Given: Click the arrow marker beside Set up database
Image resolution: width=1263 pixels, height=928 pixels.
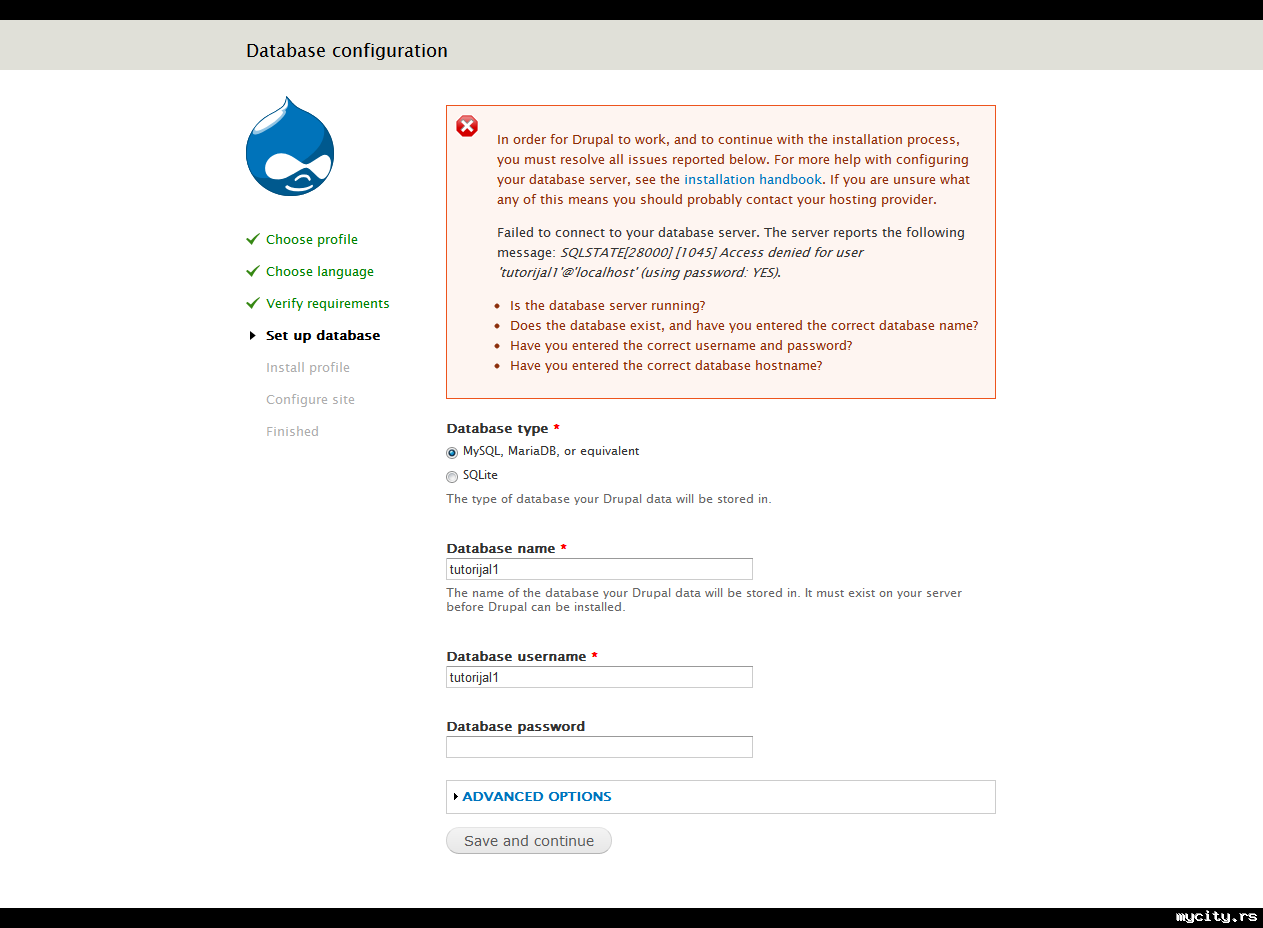Looking at the screenshot, I should tap(253, 336).
